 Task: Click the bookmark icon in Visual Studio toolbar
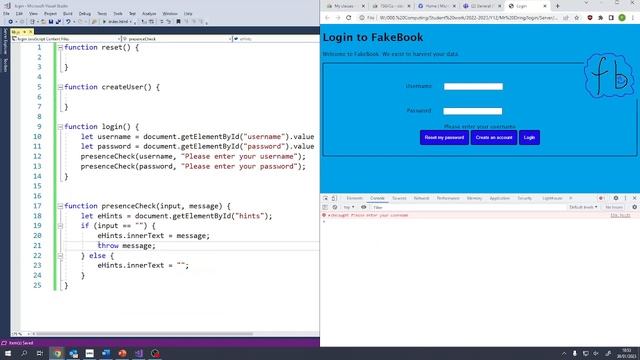(x=178, y=22)
